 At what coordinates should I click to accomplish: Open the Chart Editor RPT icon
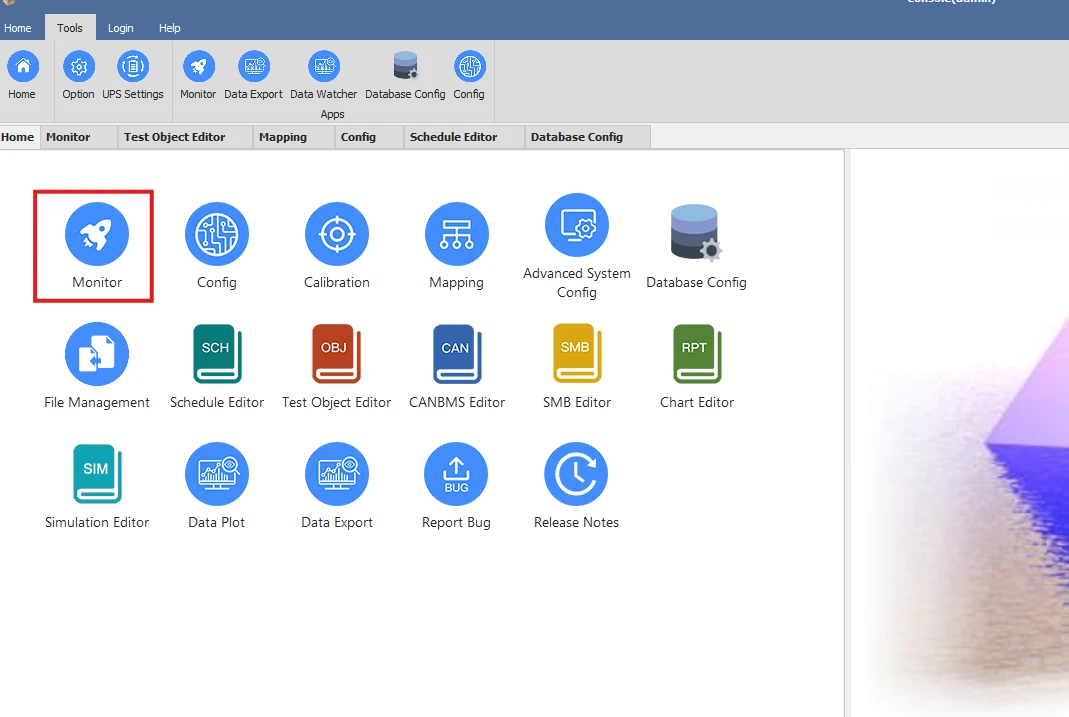tap(697, 354)
